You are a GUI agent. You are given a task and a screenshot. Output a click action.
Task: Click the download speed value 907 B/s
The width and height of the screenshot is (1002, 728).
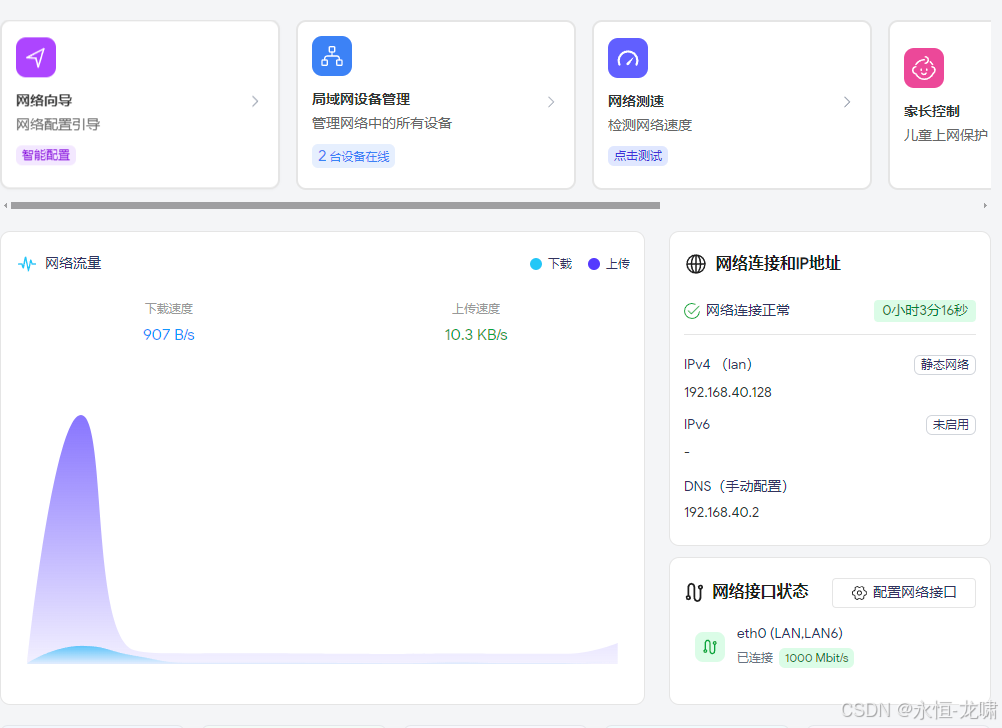click(x=169, y=335)
